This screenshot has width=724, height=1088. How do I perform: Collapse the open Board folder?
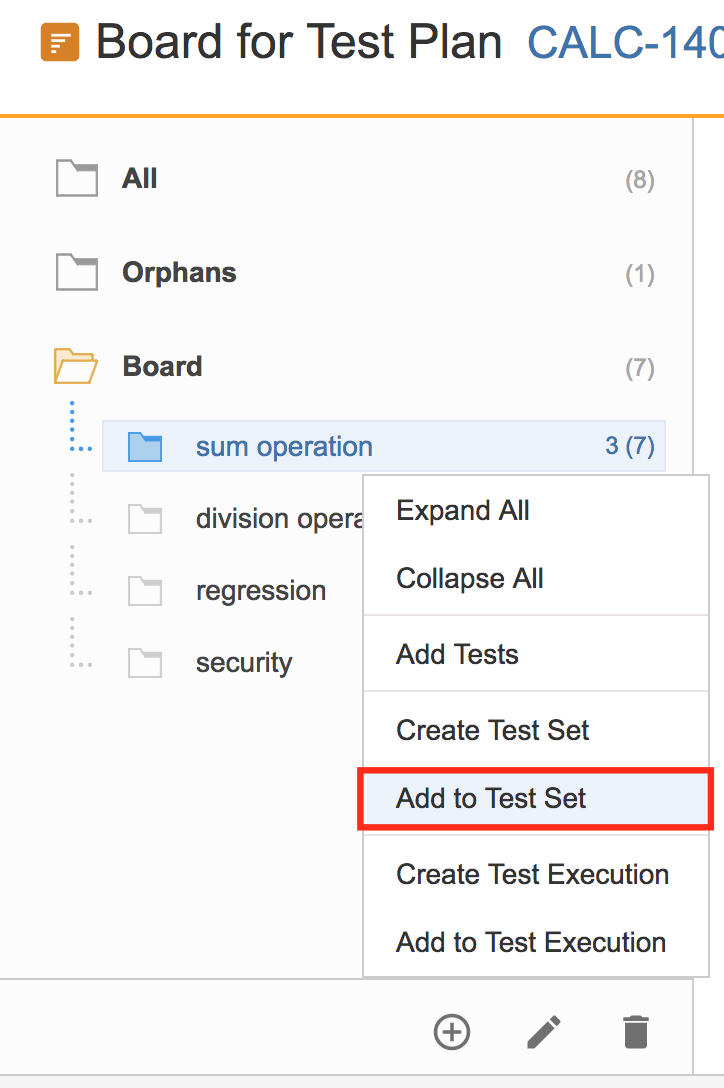pyautogui.click(x=76, y=366)
